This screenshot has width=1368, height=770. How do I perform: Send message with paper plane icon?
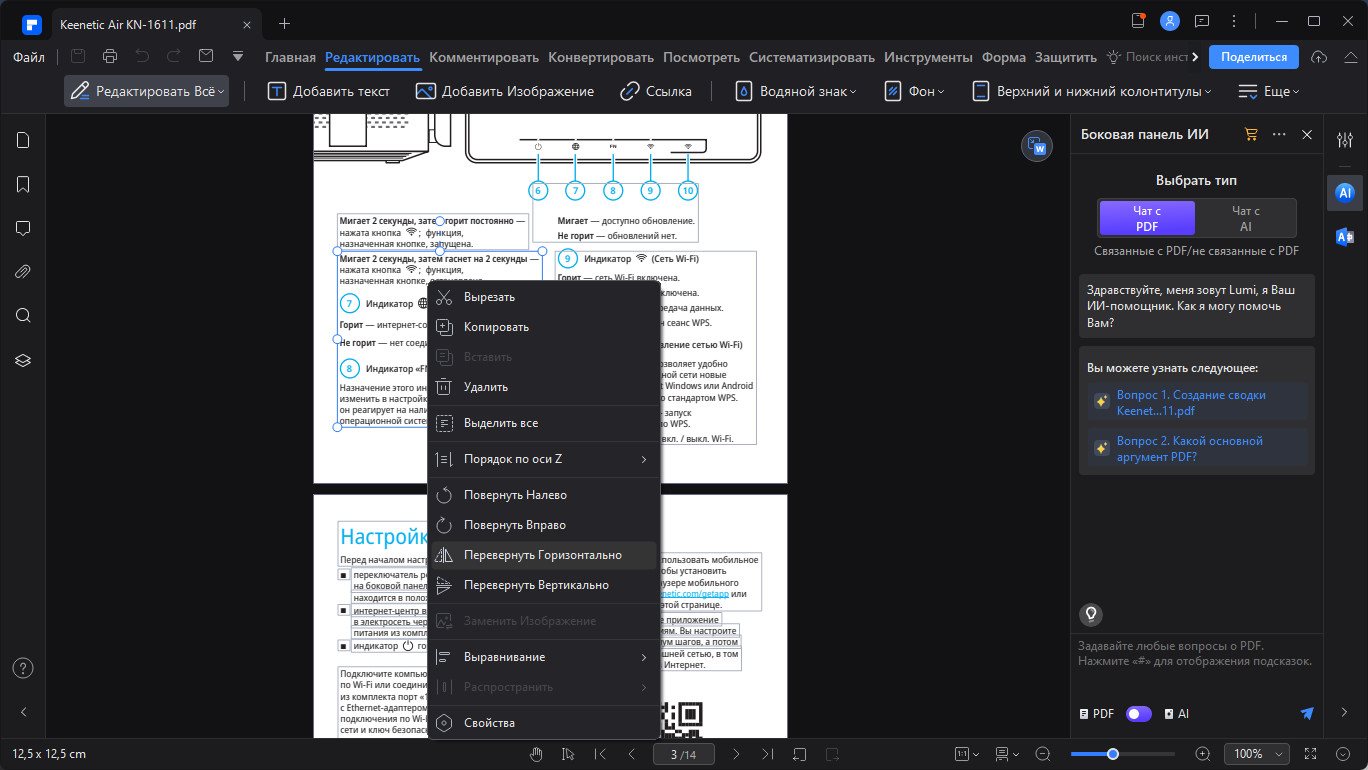tap(1306, 713)
